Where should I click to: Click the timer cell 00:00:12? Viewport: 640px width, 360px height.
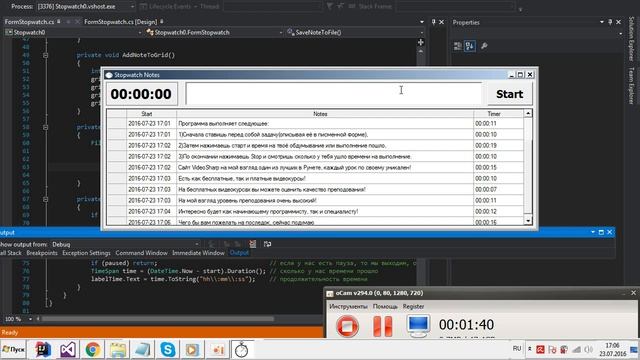(498, 211)
